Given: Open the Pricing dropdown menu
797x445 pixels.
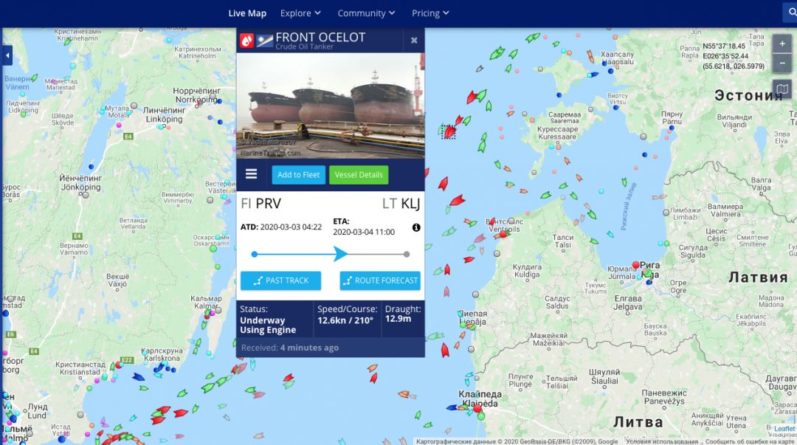Looking at the screenshot, I should coord(430,13).
